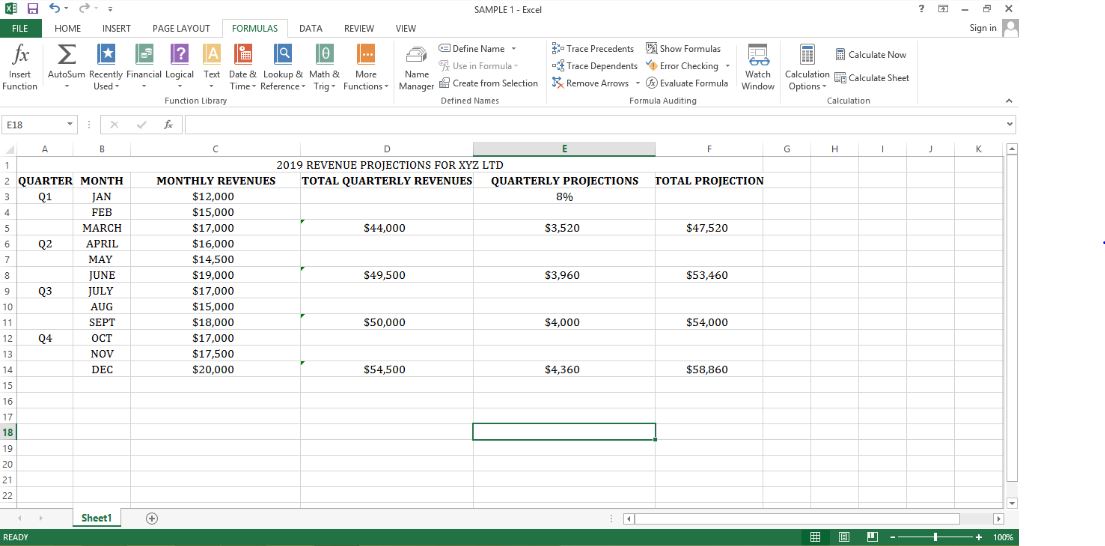Select the Sheet1 tab
Image resolution: width=1105 pixels, height=546 pixels.
point(97,518)
